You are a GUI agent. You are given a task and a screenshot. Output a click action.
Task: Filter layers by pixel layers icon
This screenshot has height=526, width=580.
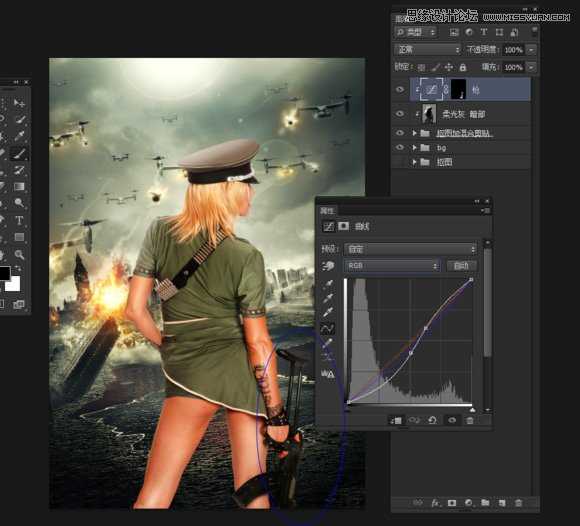(x=454, y=33)
